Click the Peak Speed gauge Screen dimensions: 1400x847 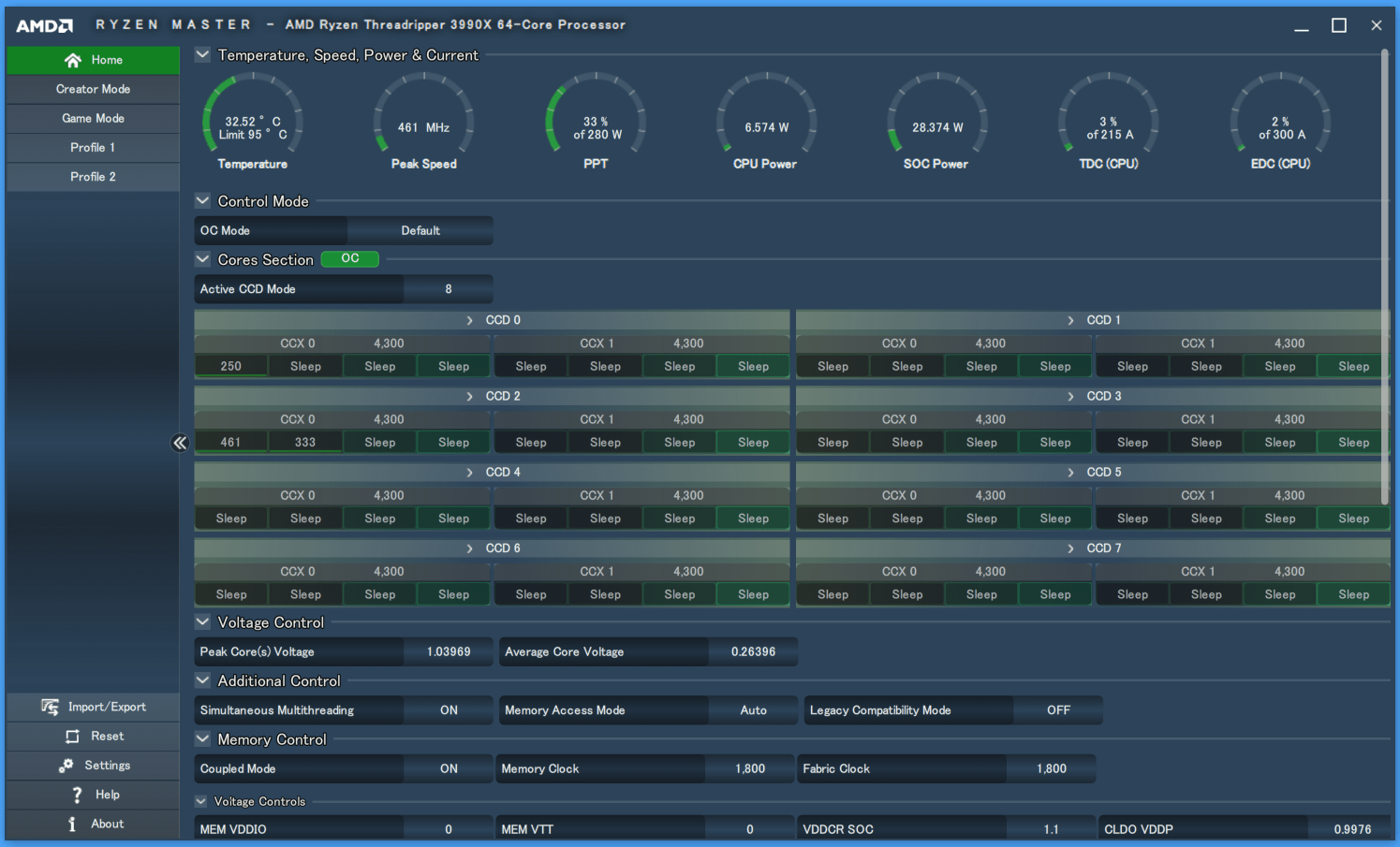424,122
